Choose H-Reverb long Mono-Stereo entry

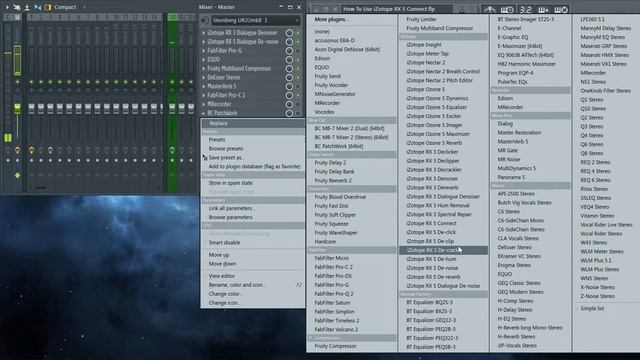(x=530, y=328)
